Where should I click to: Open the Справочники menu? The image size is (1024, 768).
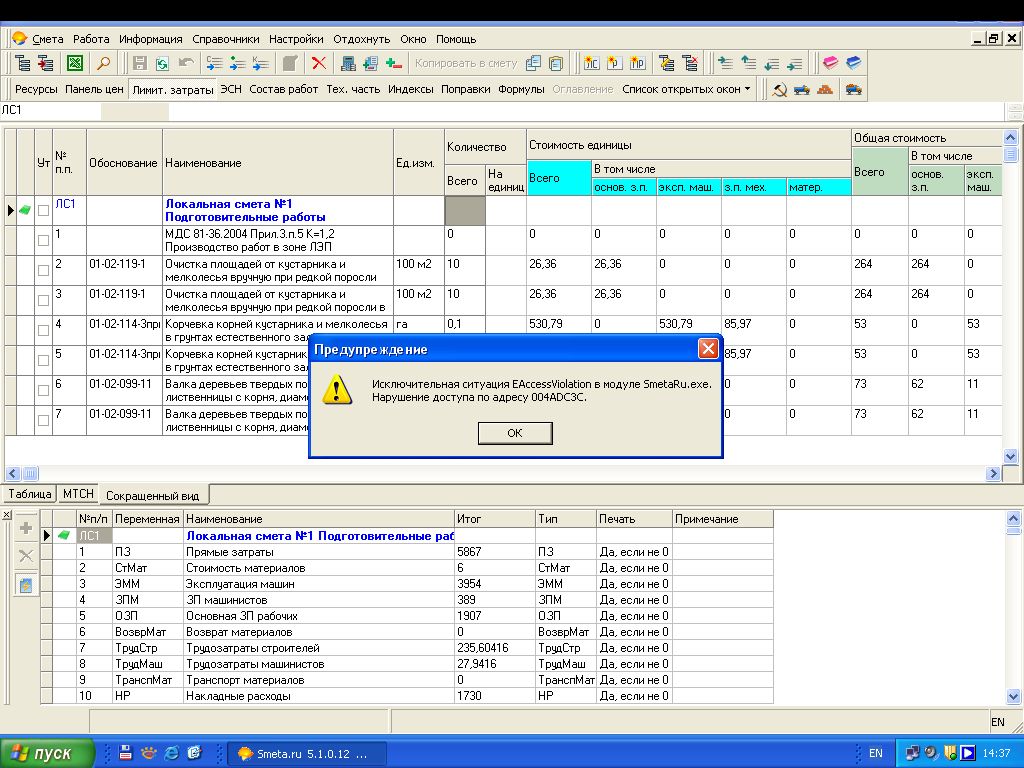(226, 39)
